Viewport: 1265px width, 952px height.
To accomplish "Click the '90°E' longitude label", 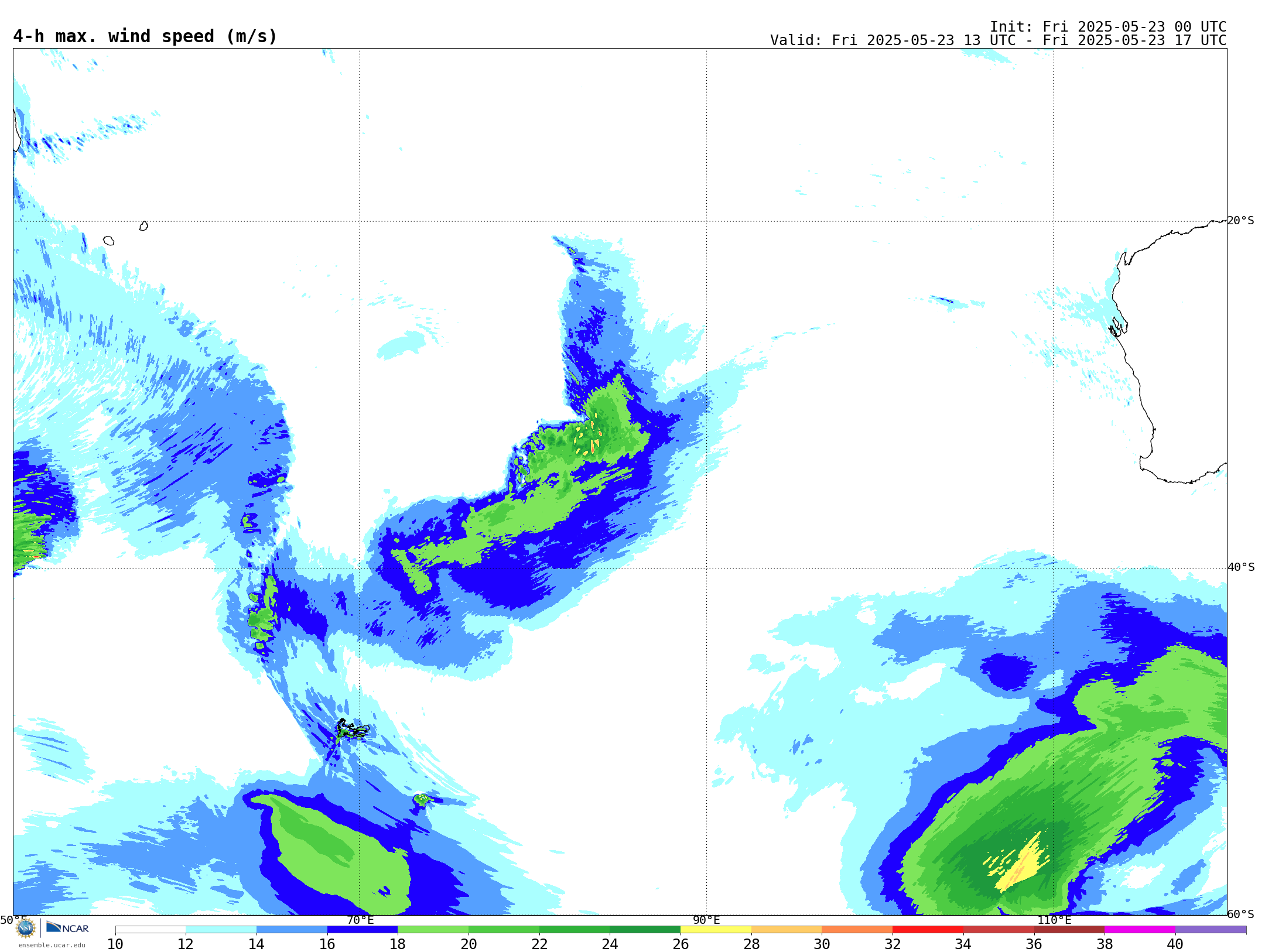I will click(x=706, y=920).
